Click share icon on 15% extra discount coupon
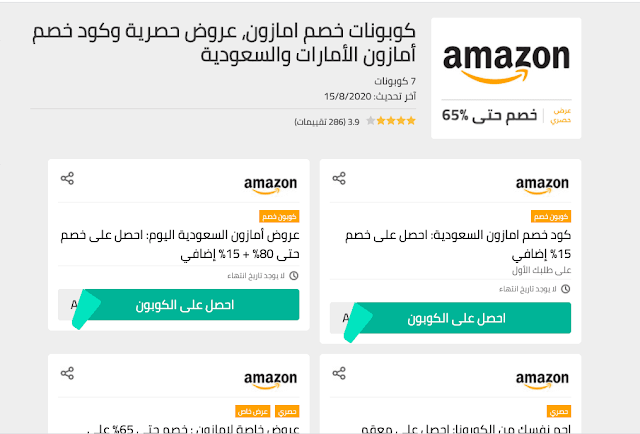 339,179
